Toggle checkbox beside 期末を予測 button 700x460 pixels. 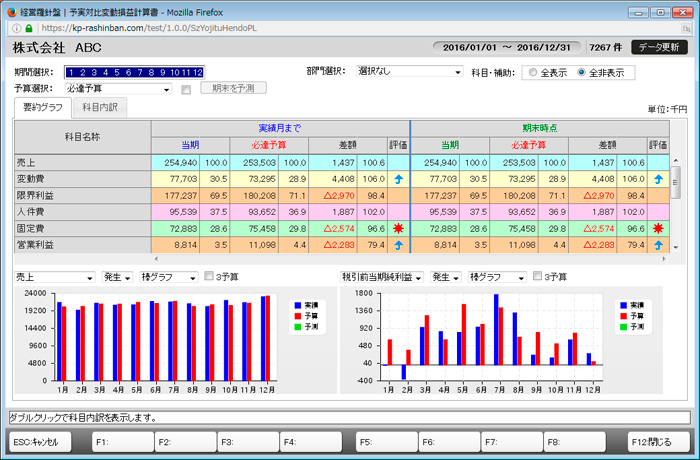tap(186, 89)
